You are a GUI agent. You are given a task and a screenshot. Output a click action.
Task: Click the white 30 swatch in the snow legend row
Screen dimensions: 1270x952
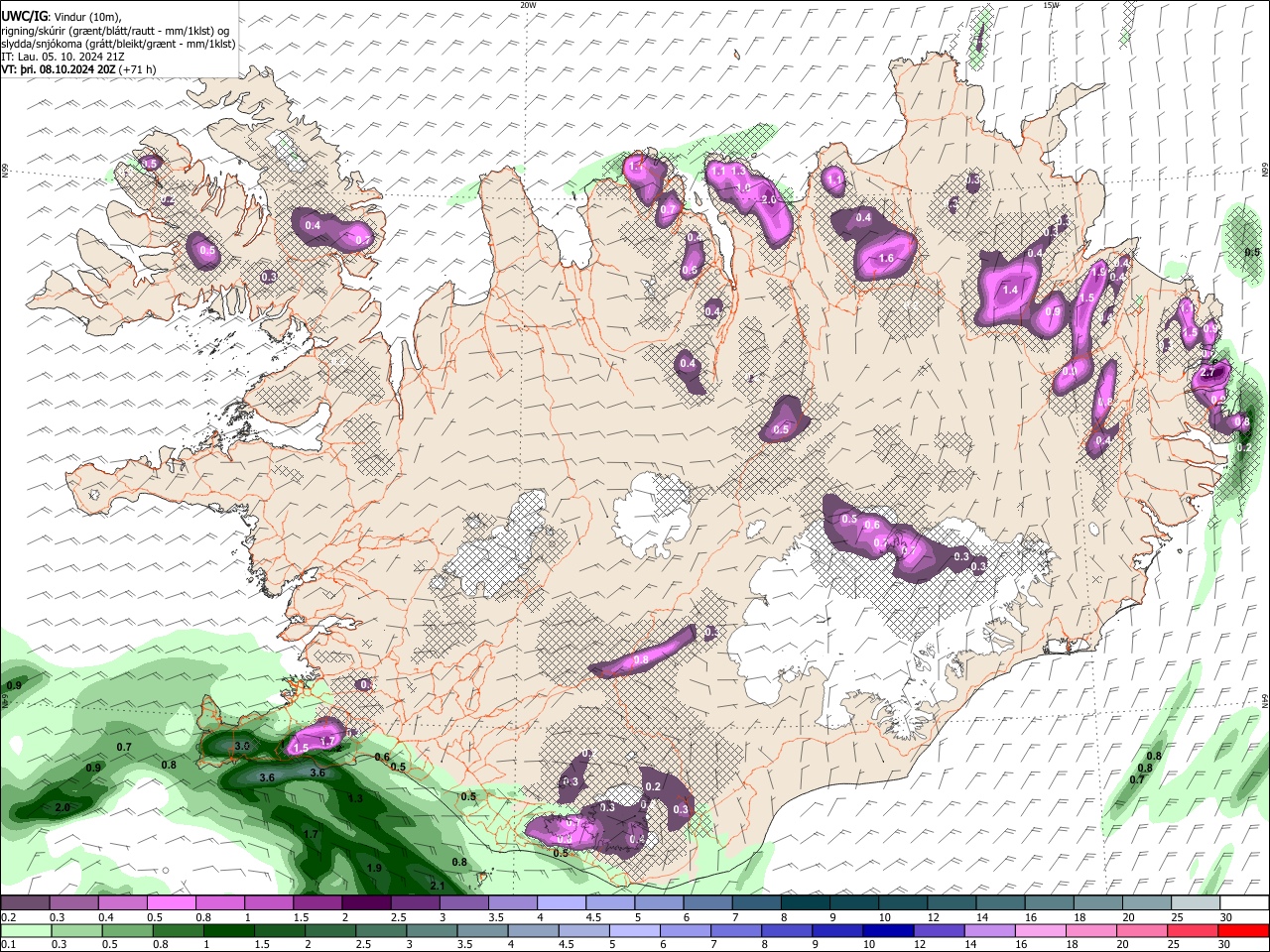1245,903
